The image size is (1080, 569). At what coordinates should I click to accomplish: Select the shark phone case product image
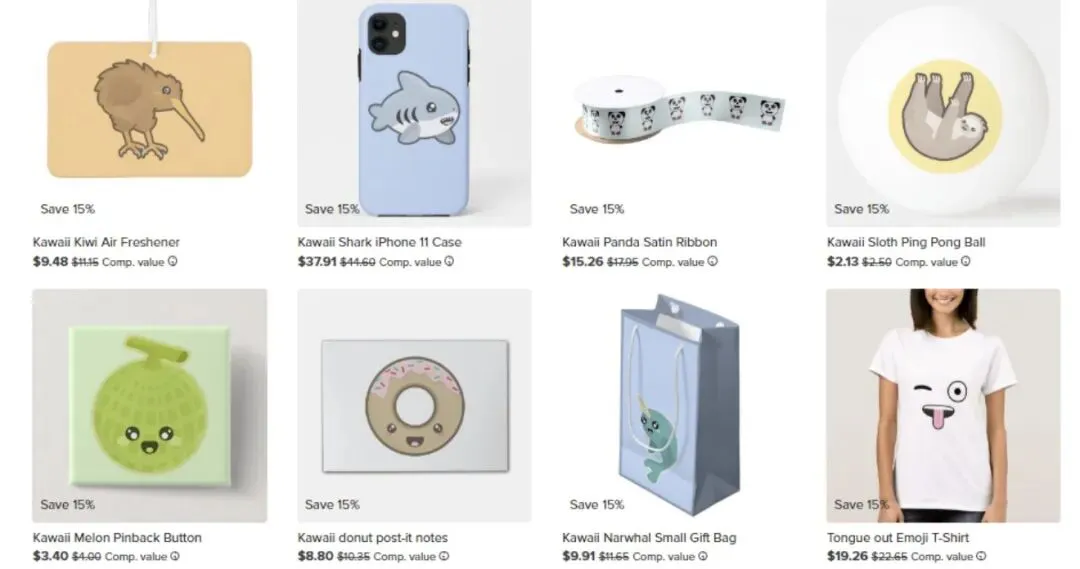click(414, 114)
